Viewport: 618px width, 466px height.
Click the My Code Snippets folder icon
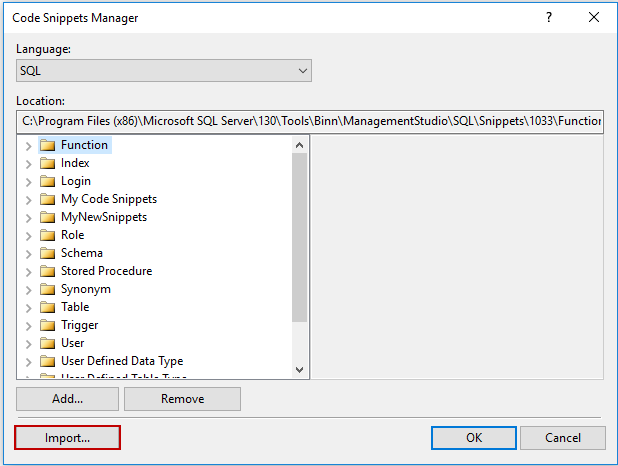click(47, 199)
